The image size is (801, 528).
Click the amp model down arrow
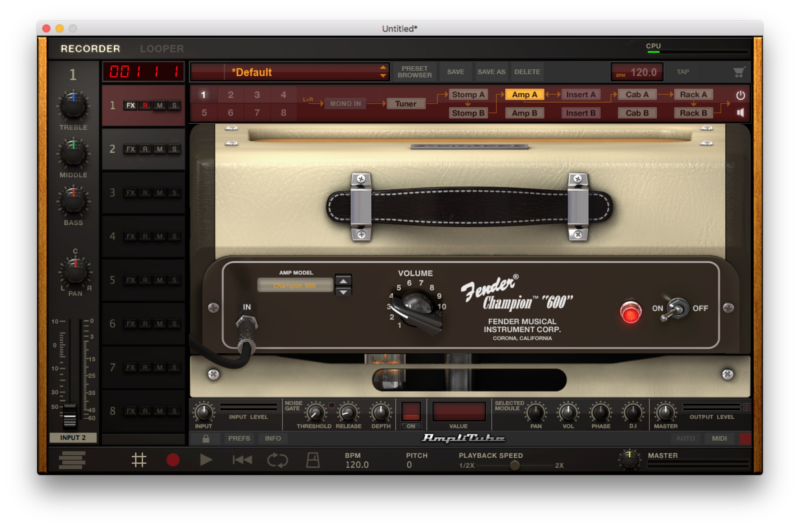point(343,292)
